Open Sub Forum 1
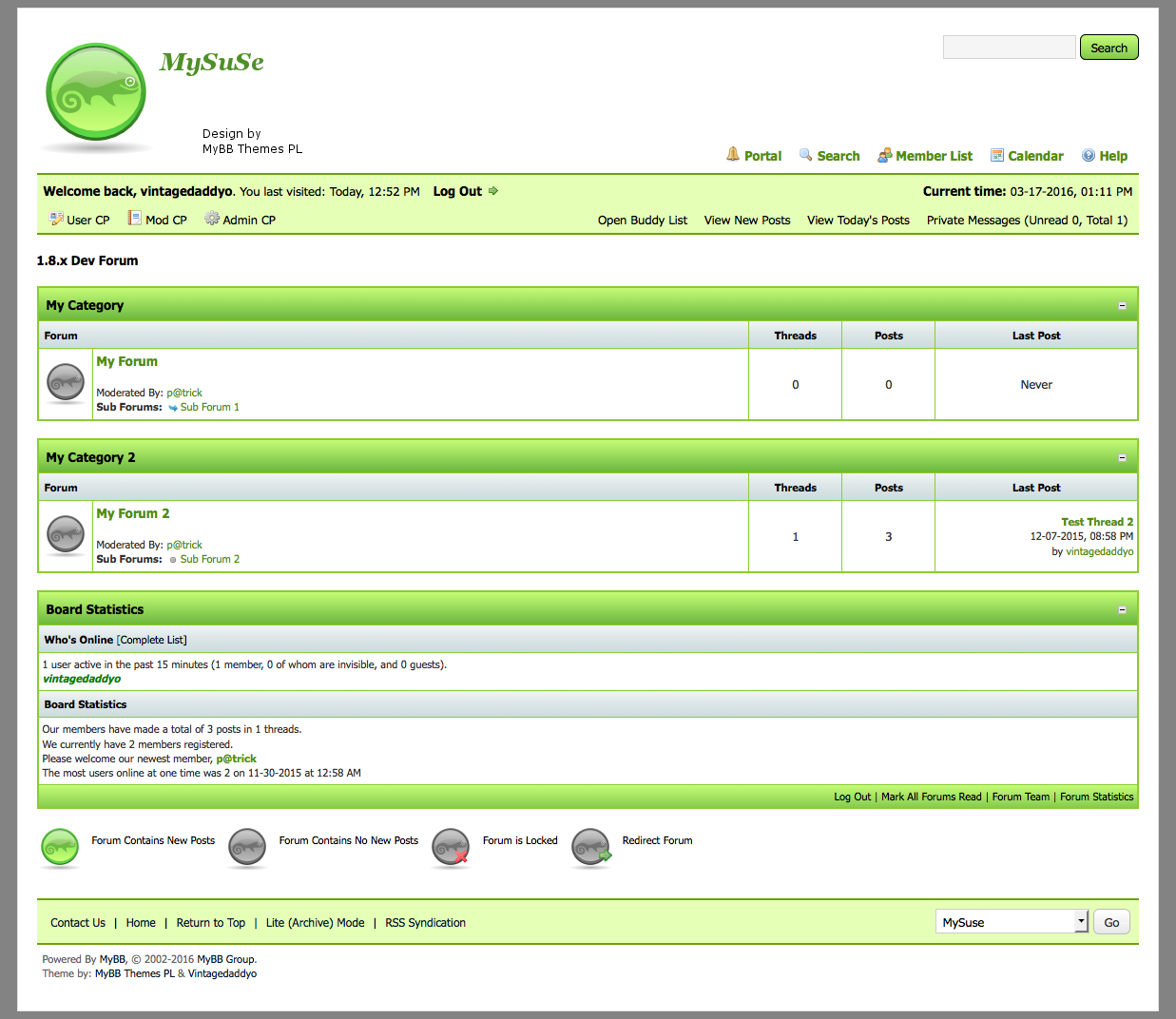 (209, 407)
